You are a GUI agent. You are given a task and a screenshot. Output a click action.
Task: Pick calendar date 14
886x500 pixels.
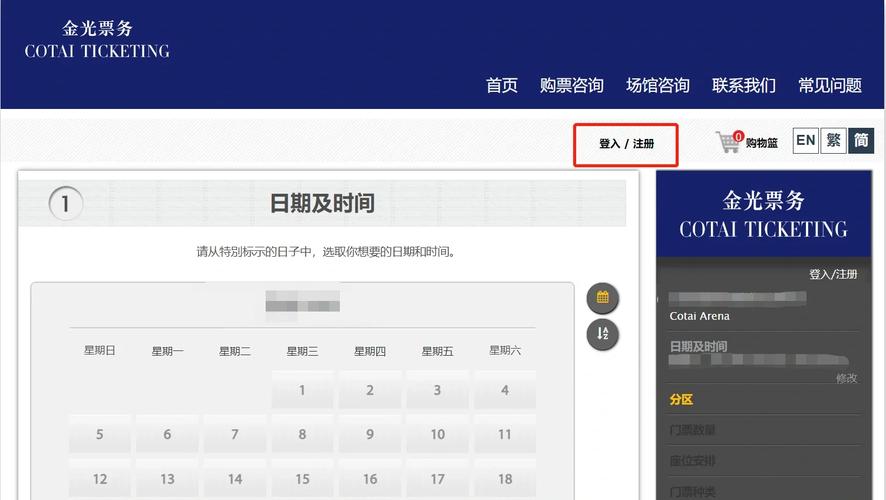coord(234,479)
